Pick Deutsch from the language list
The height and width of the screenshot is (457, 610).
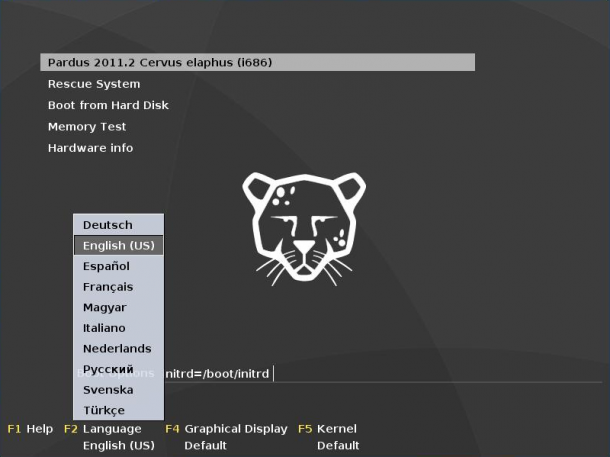coord(118,225)
